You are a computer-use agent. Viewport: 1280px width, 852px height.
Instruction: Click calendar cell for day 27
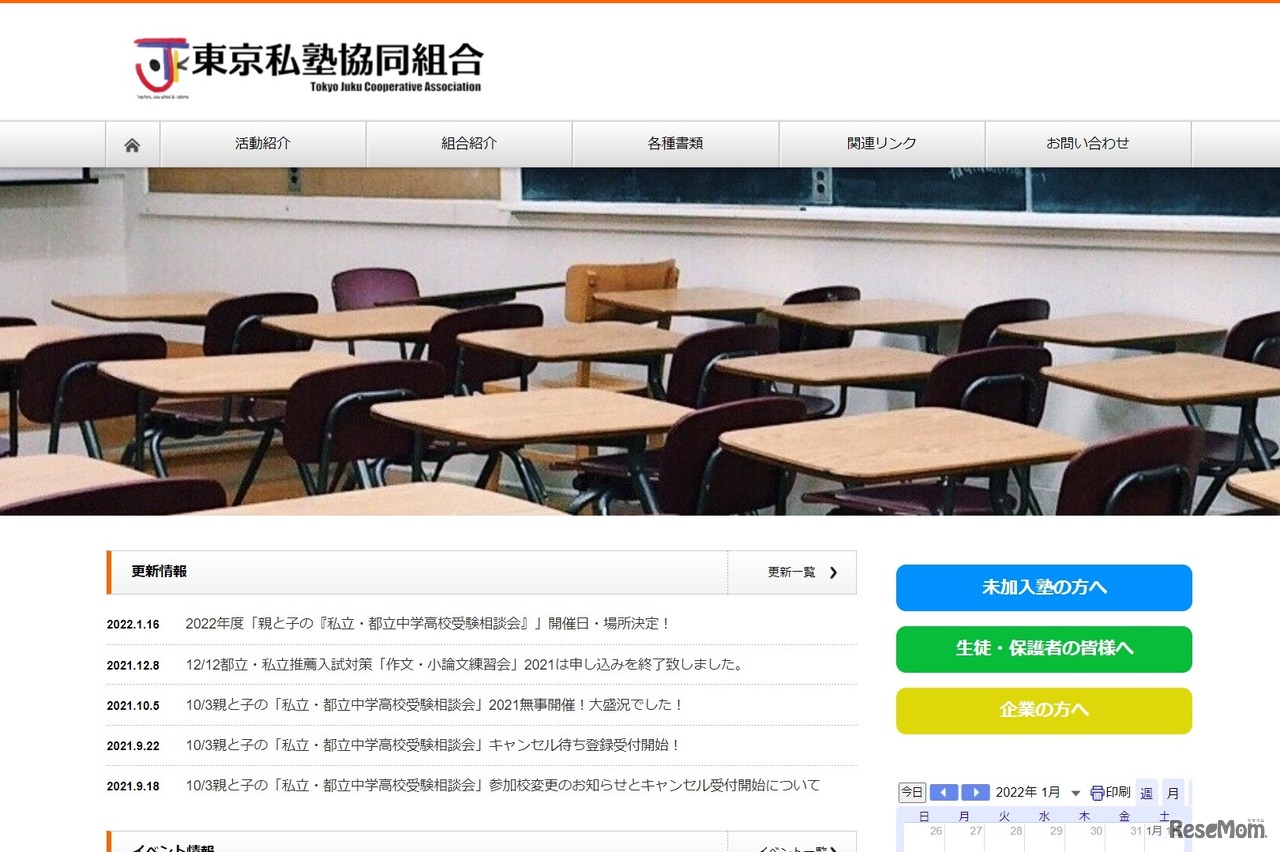[964, 838]
